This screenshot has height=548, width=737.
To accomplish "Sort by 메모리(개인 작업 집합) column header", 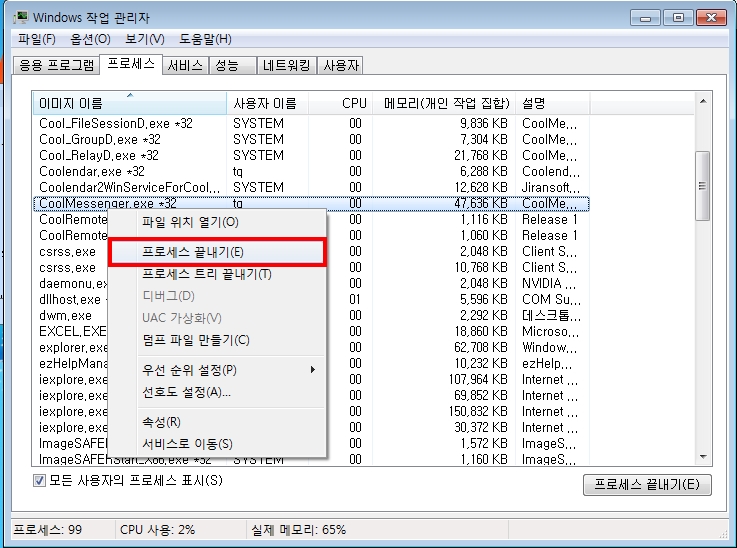I will (446, 103).
